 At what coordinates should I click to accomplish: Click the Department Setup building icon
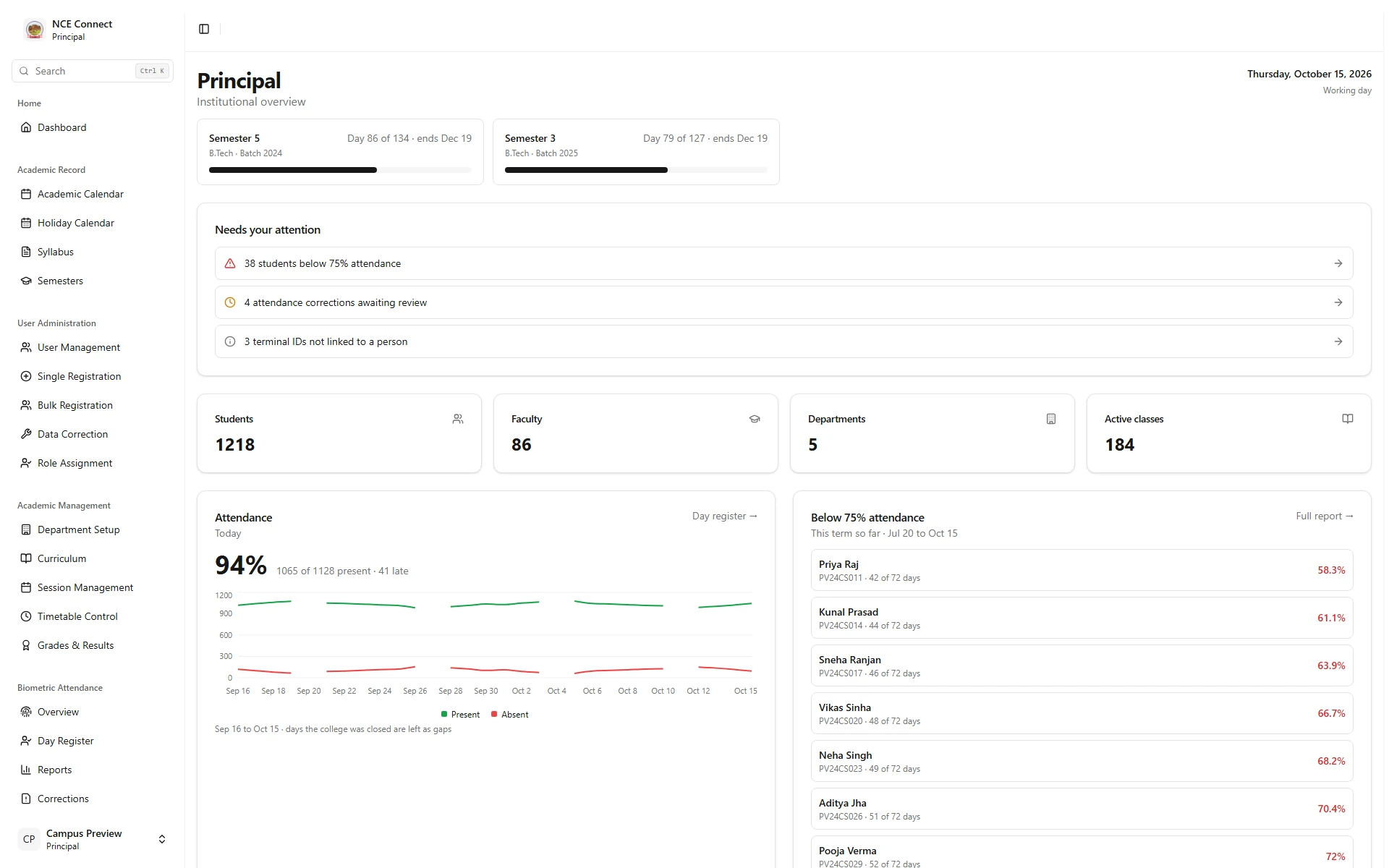(x=26, y=529)
